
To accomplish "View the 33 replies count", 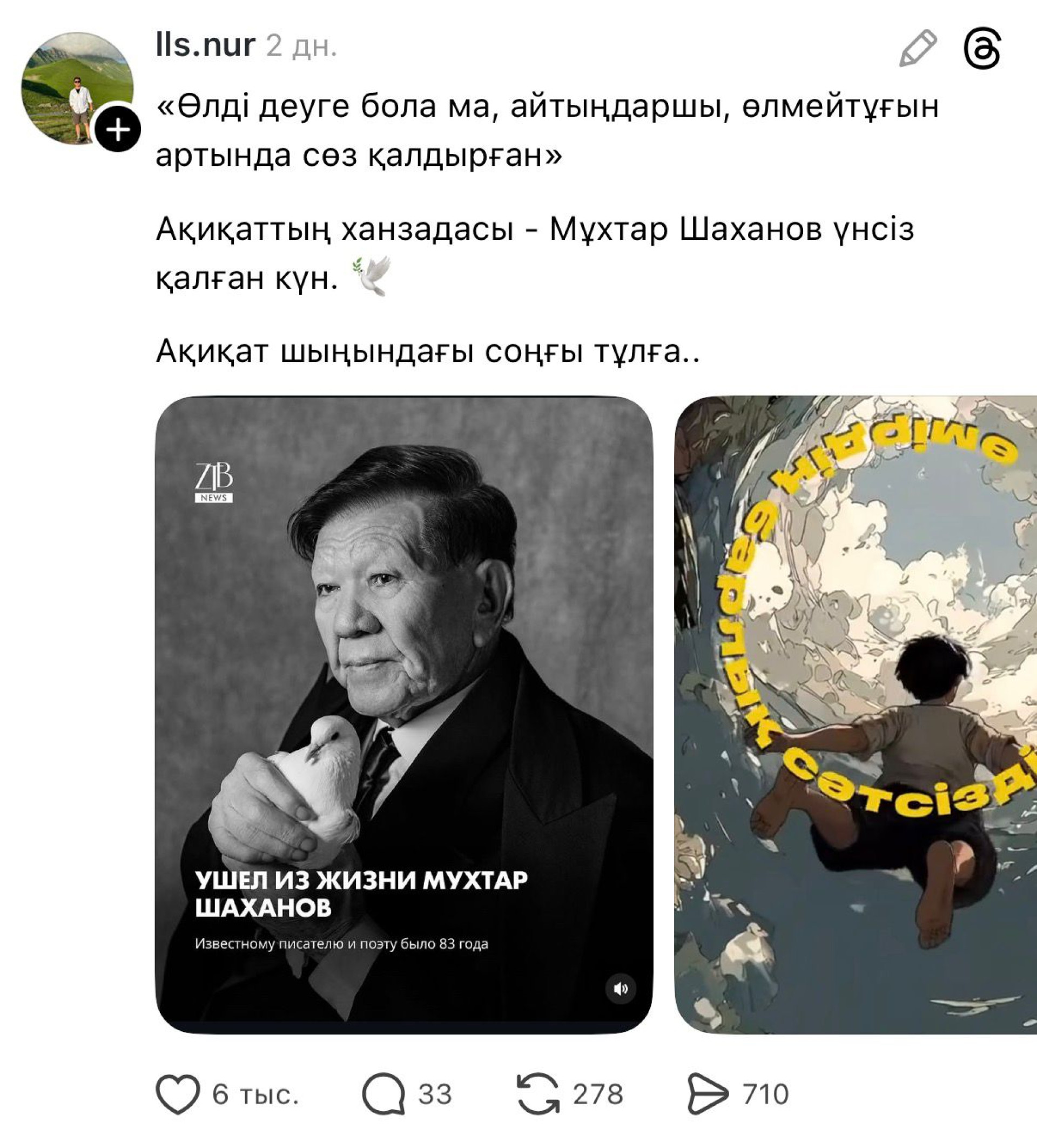I will 435,1095.
